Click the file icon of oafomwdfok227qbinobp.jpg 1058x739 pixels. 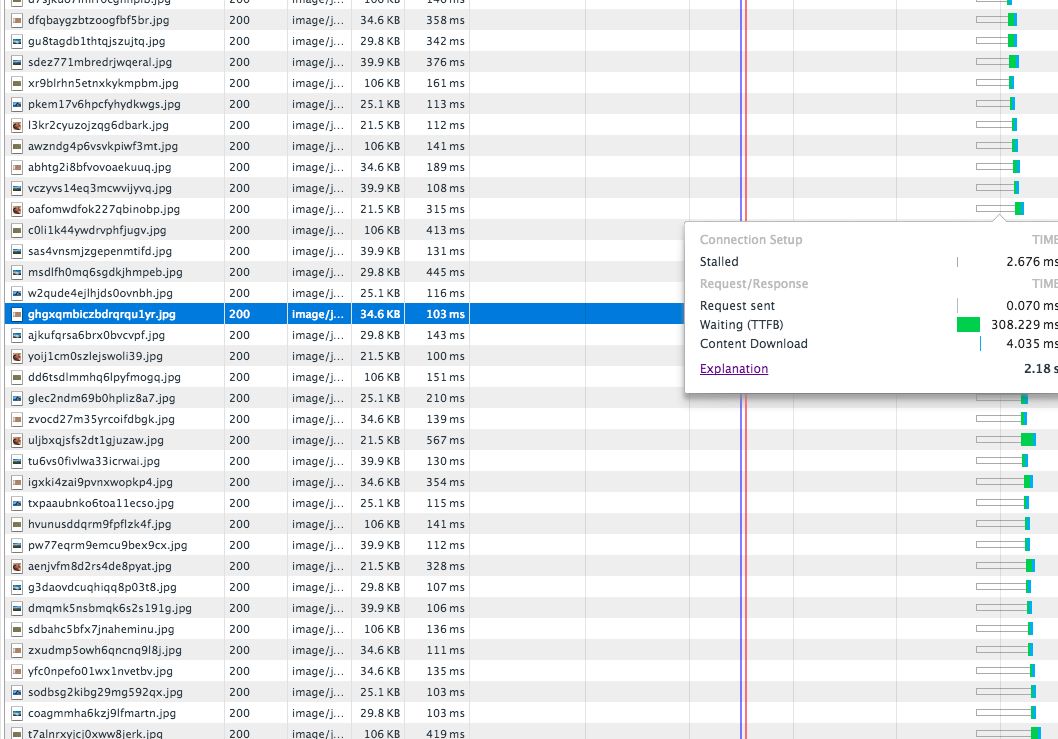(x=17, y=209)
